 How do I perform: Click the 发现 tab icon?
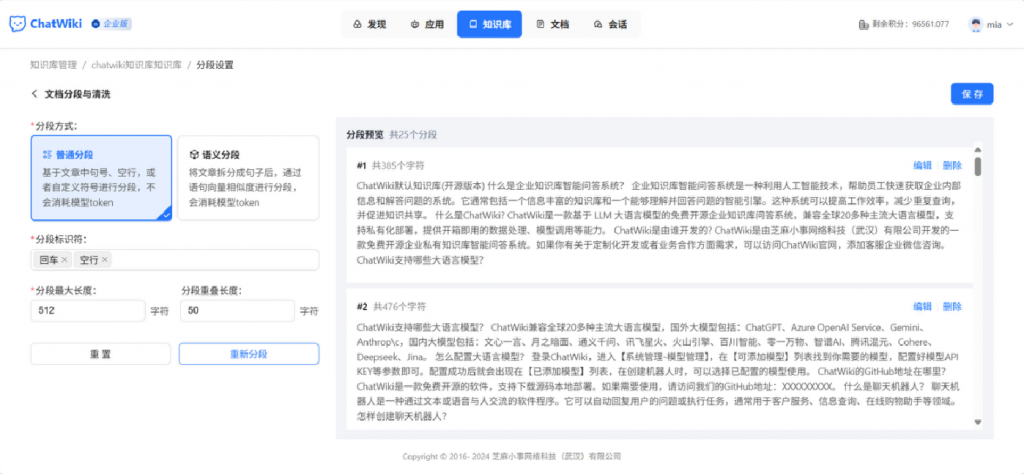tap(357, 25)
